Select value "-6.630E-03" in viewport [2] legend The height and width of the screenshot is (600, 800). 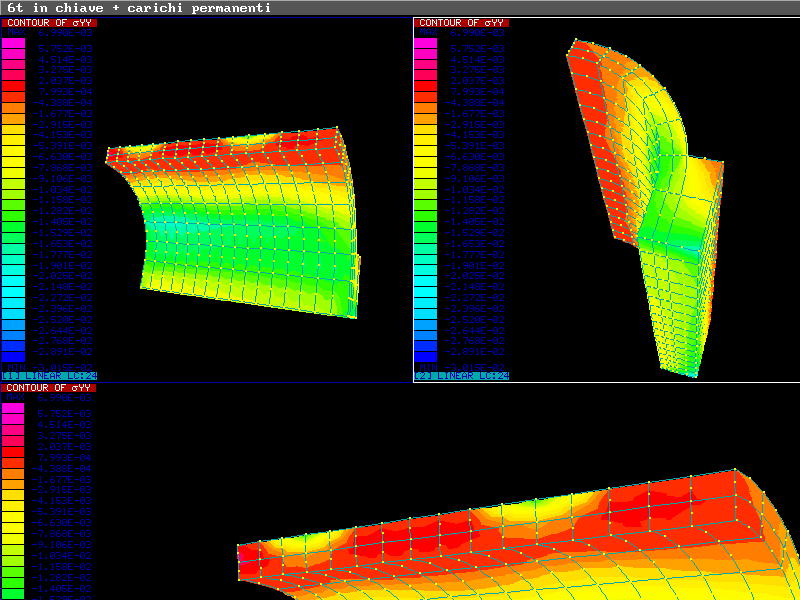[474, 157]
